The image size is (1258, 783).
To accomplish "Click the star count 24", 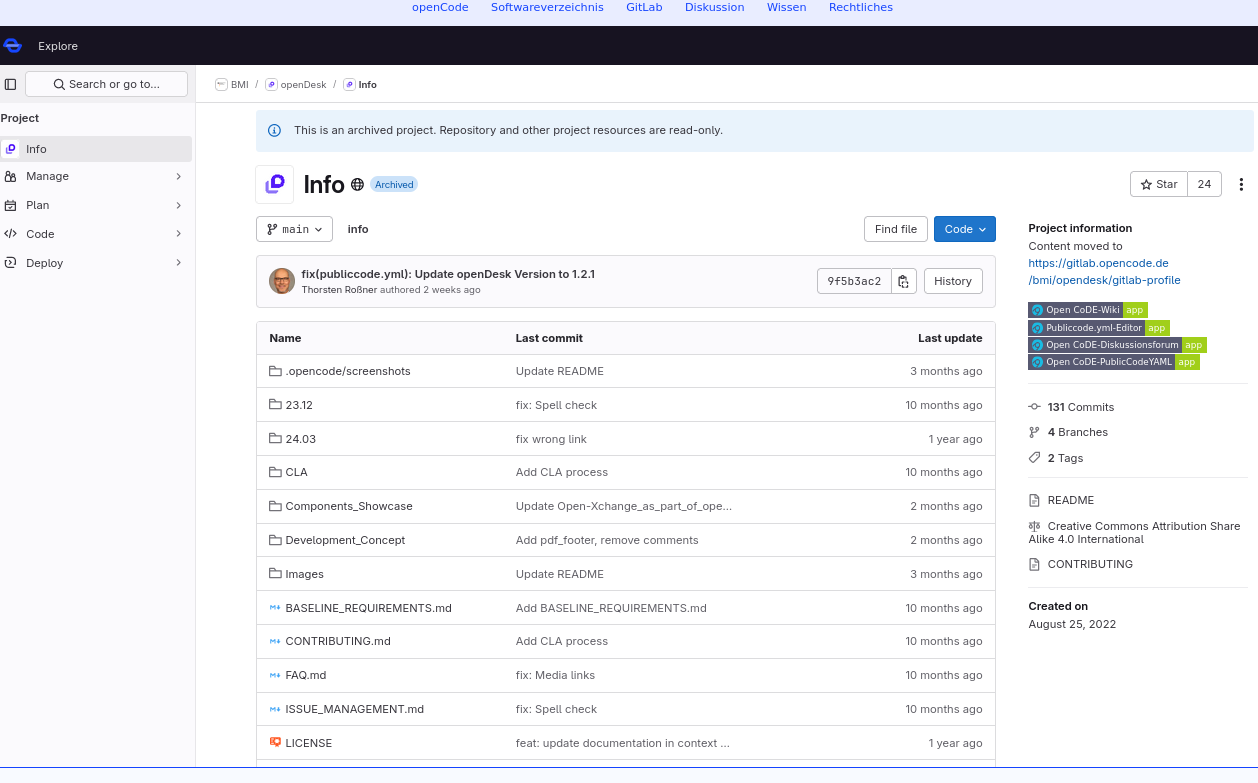I will click(x=1204, y=184).
